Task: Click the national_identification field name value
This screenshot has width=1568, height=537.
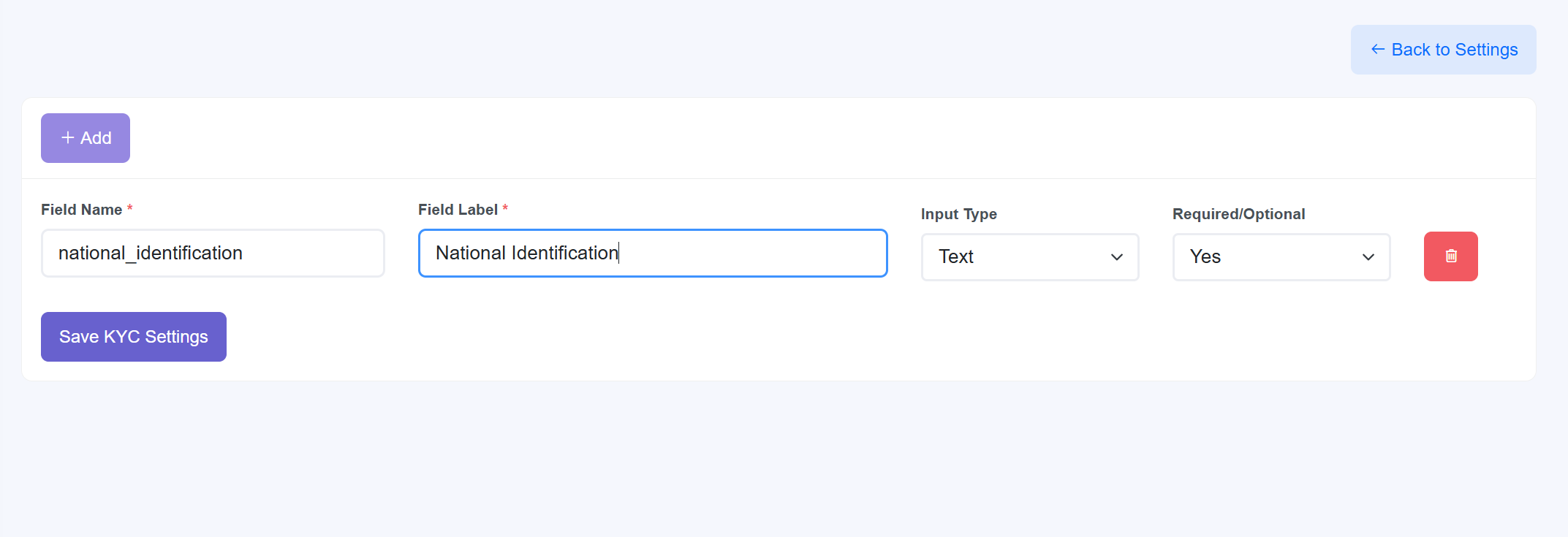Action: pyautogui.click(x=150, y=253)
